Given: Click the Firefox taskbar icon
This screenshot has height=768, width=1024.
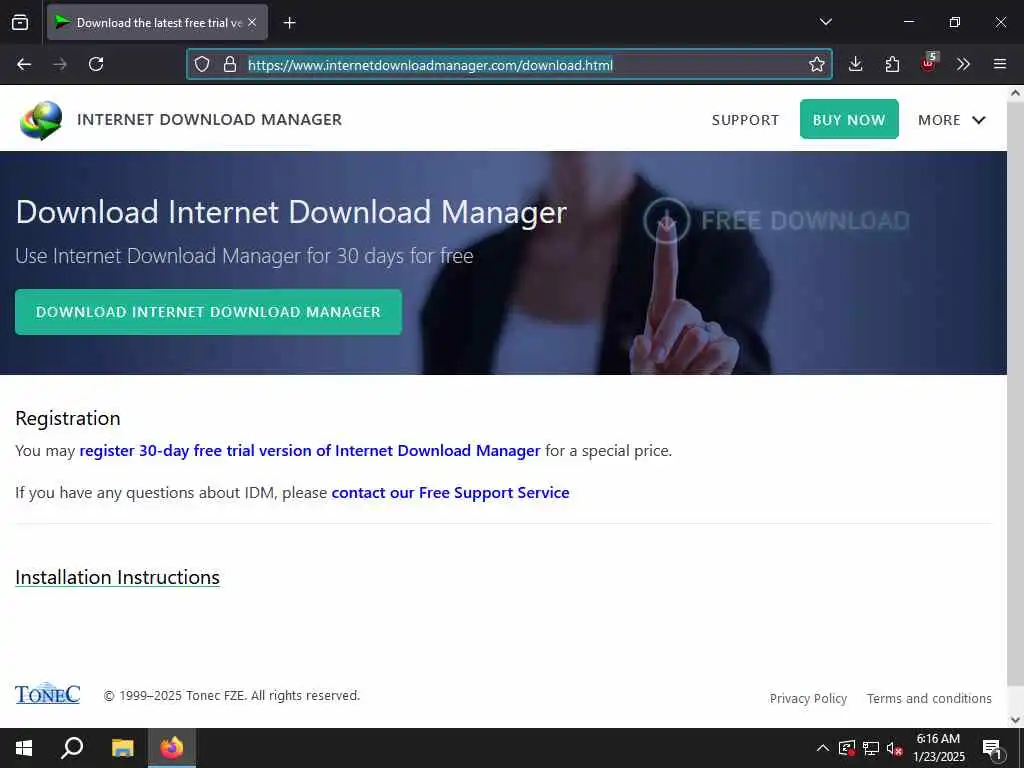Looking at the screenshot, I should point(172,748).
